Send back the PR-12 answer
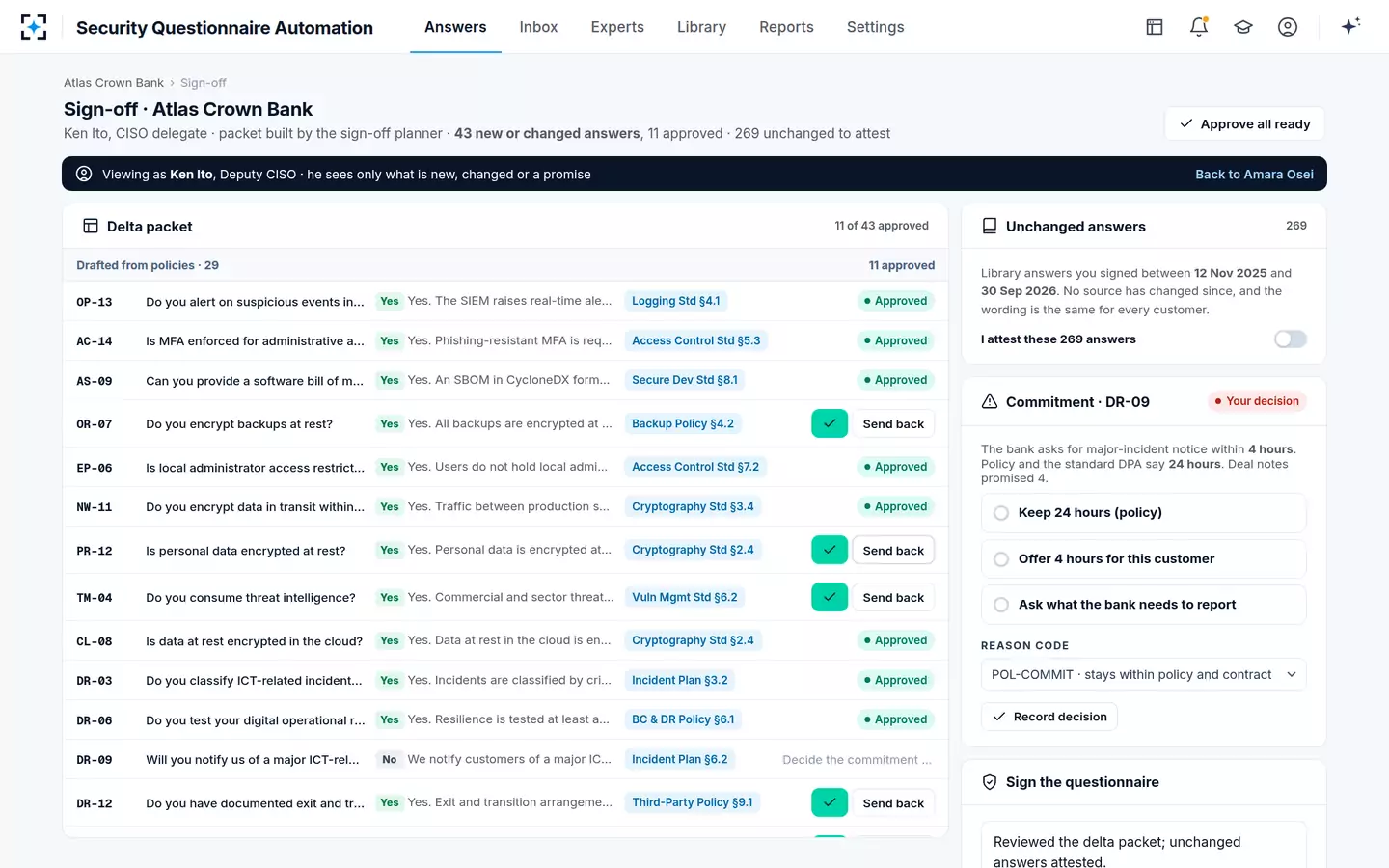 [x=893, y=550]
